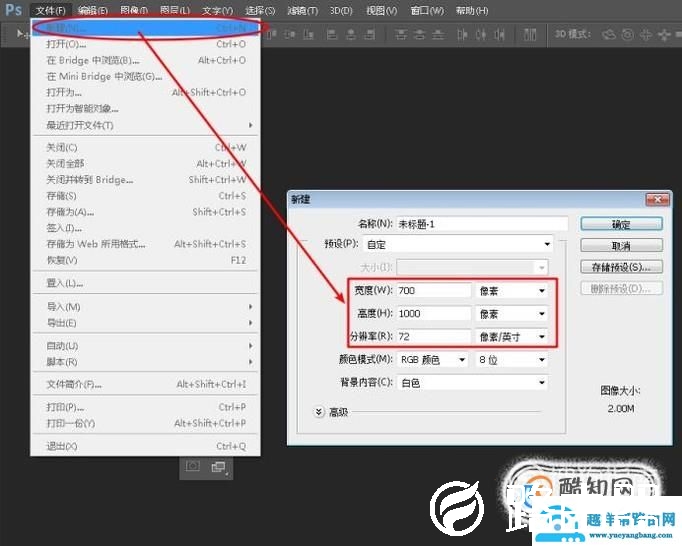
Task: Open the 8 位 bit depth dropdown
Action: coord(512,360)
